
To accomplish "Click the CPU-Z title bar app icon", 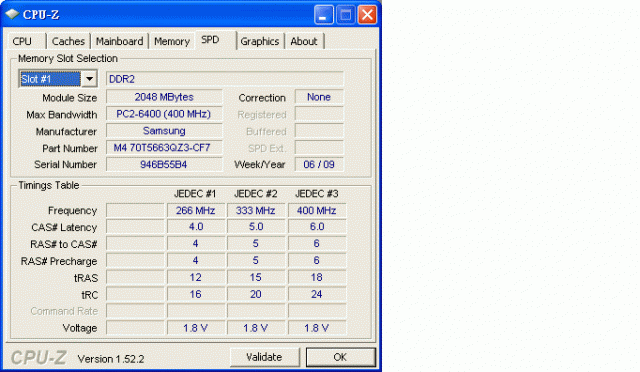I will [12, 14].
